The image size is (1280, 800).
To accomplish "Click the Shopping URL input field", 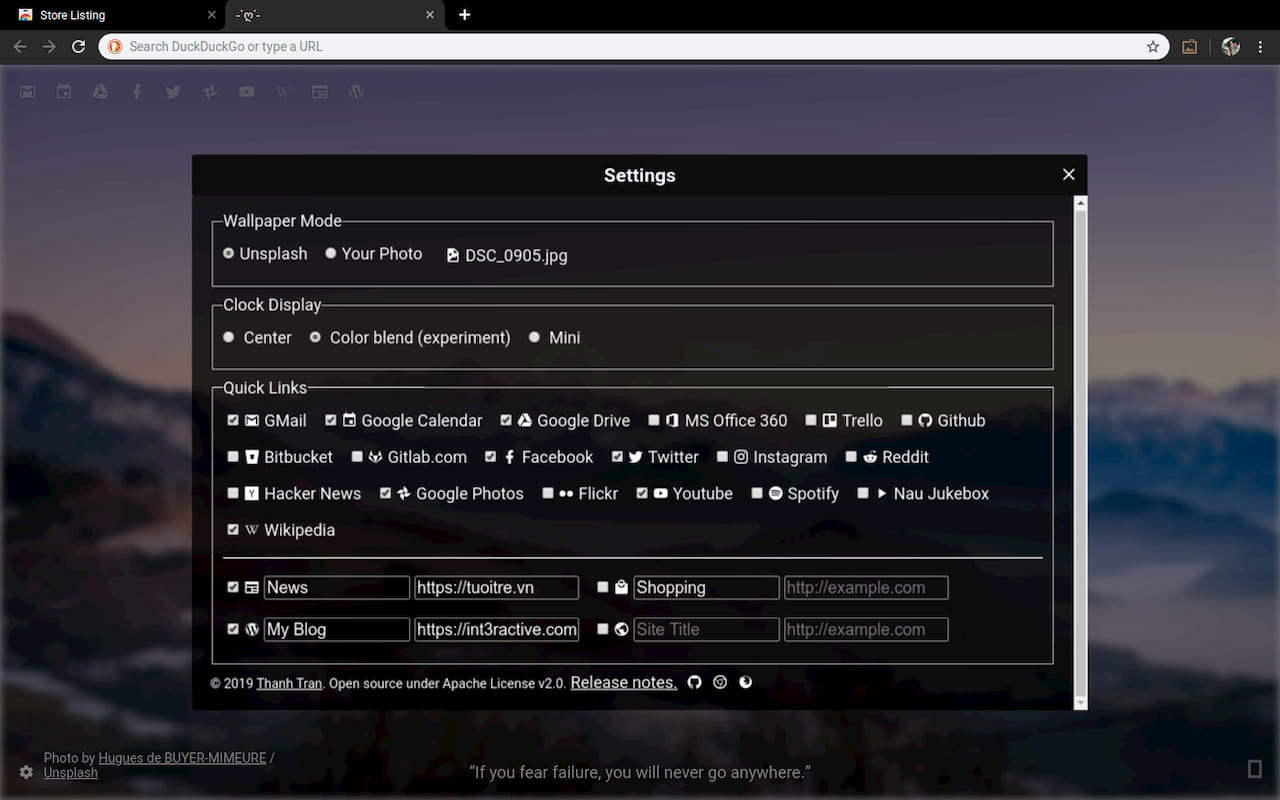I will (866, 588).
